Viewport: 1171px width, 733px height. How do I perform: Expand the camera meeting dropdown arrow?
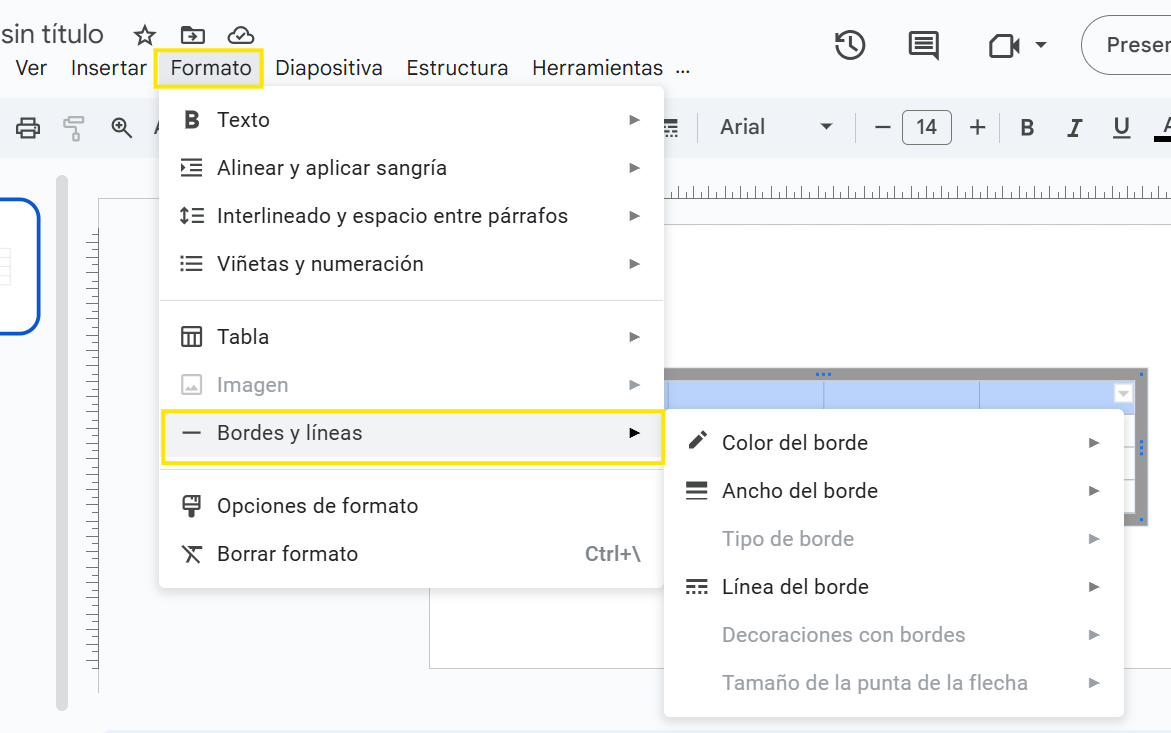pos(1041,45)
